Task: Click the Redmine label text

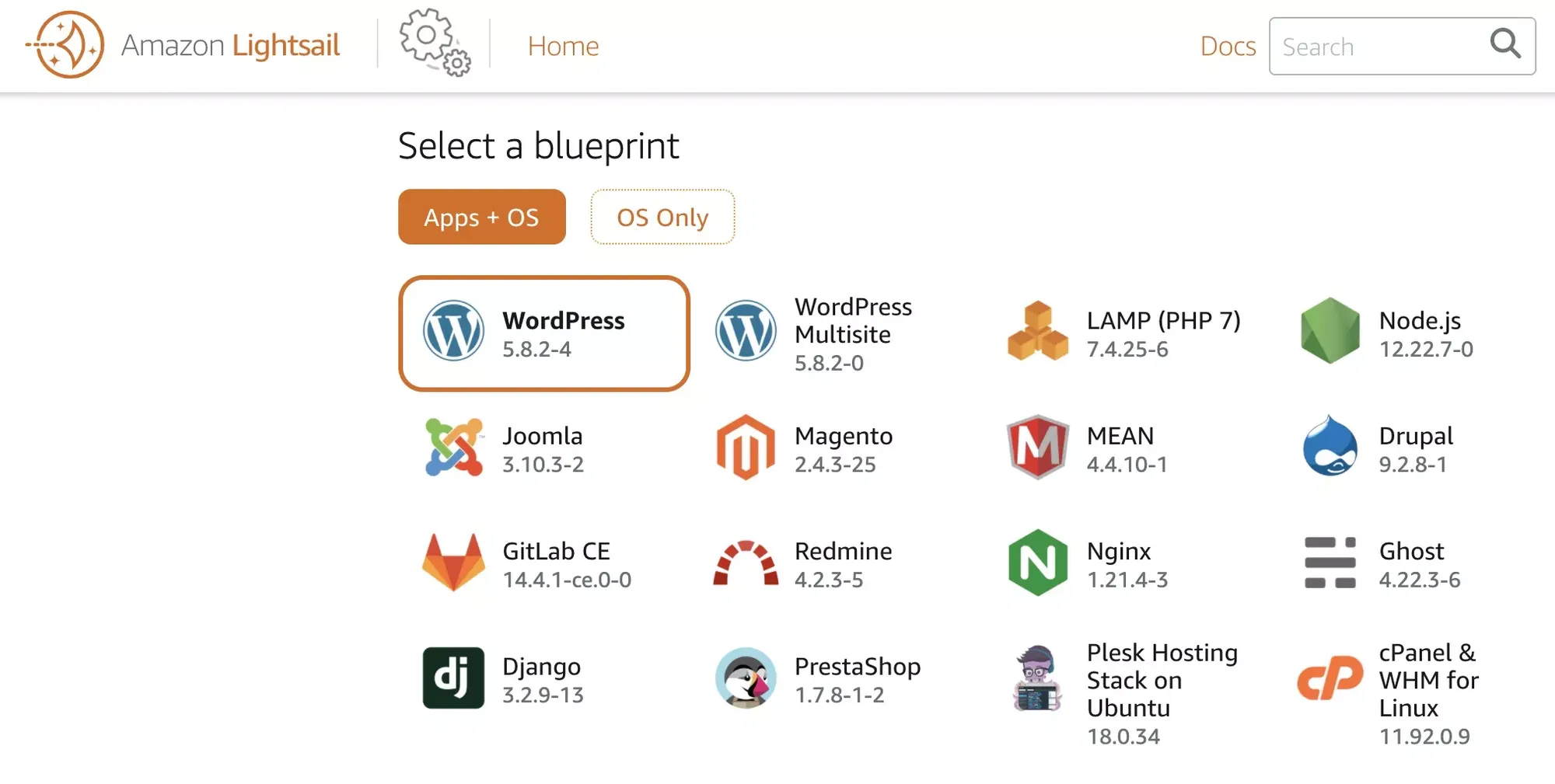Action: (844, 551)
